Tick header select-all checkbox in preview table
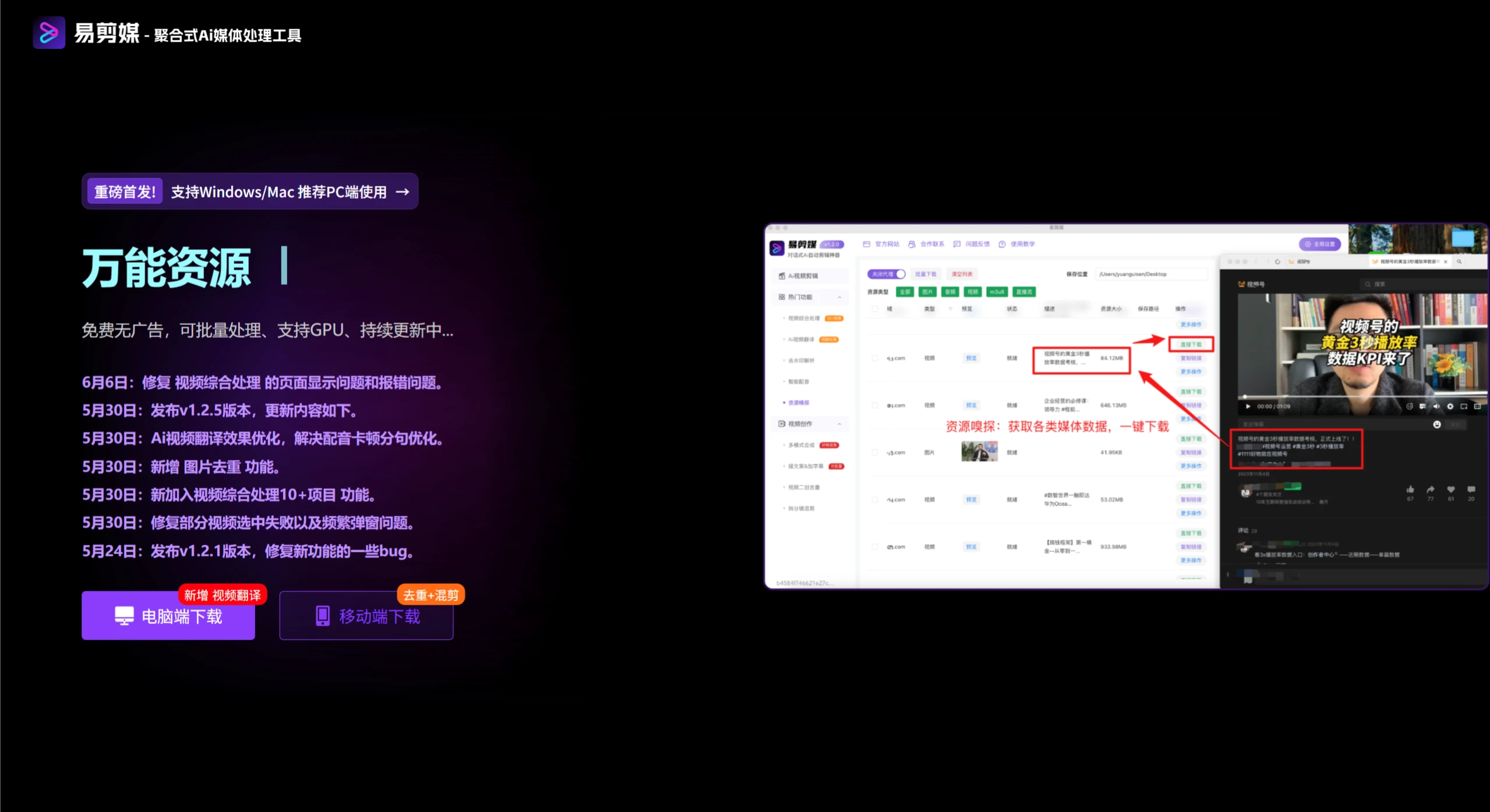Viewport: 1490px width, 812px height. coord(875,309)
